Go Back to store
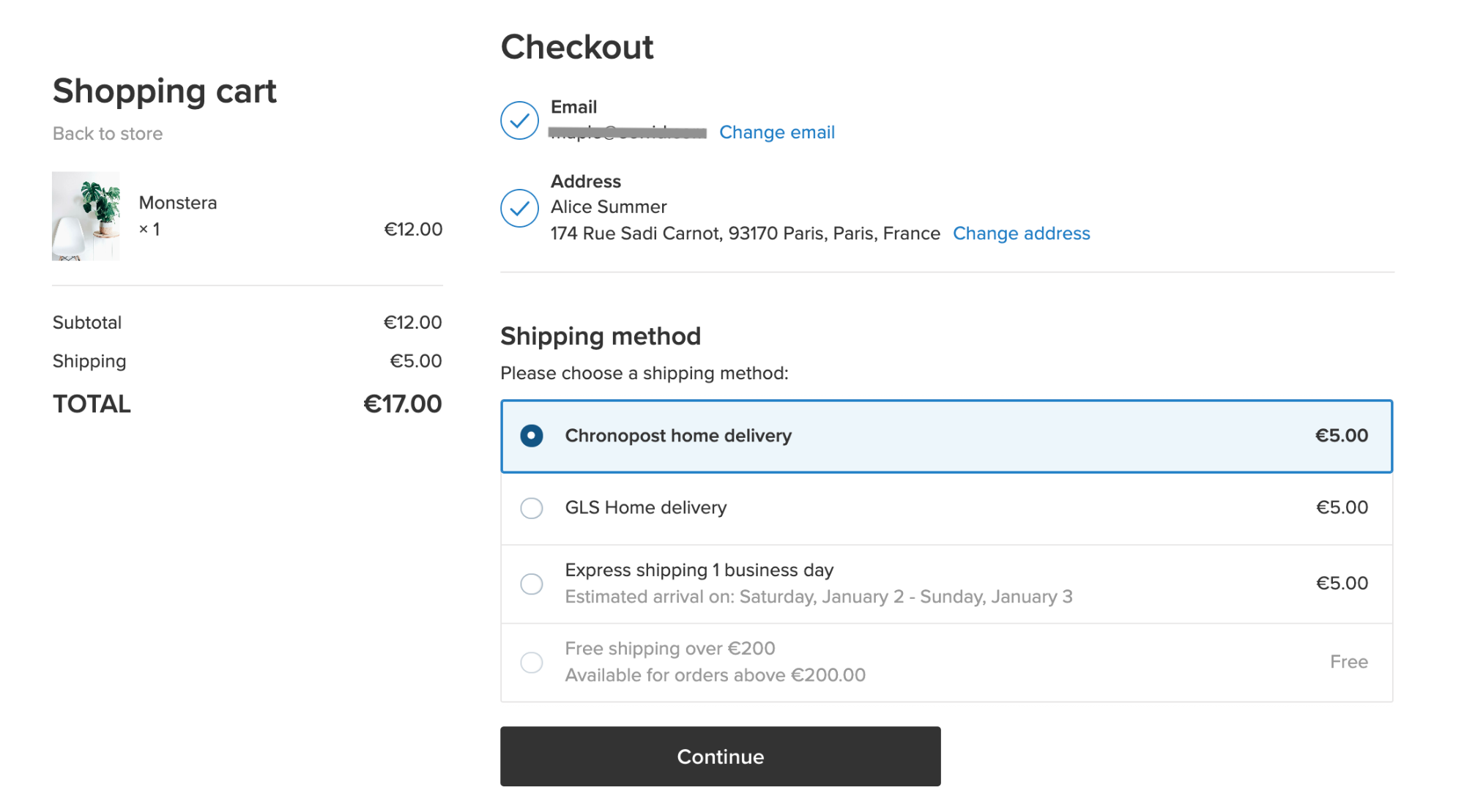The height and width of the screenshot is (812, 1464). (108, 134)
